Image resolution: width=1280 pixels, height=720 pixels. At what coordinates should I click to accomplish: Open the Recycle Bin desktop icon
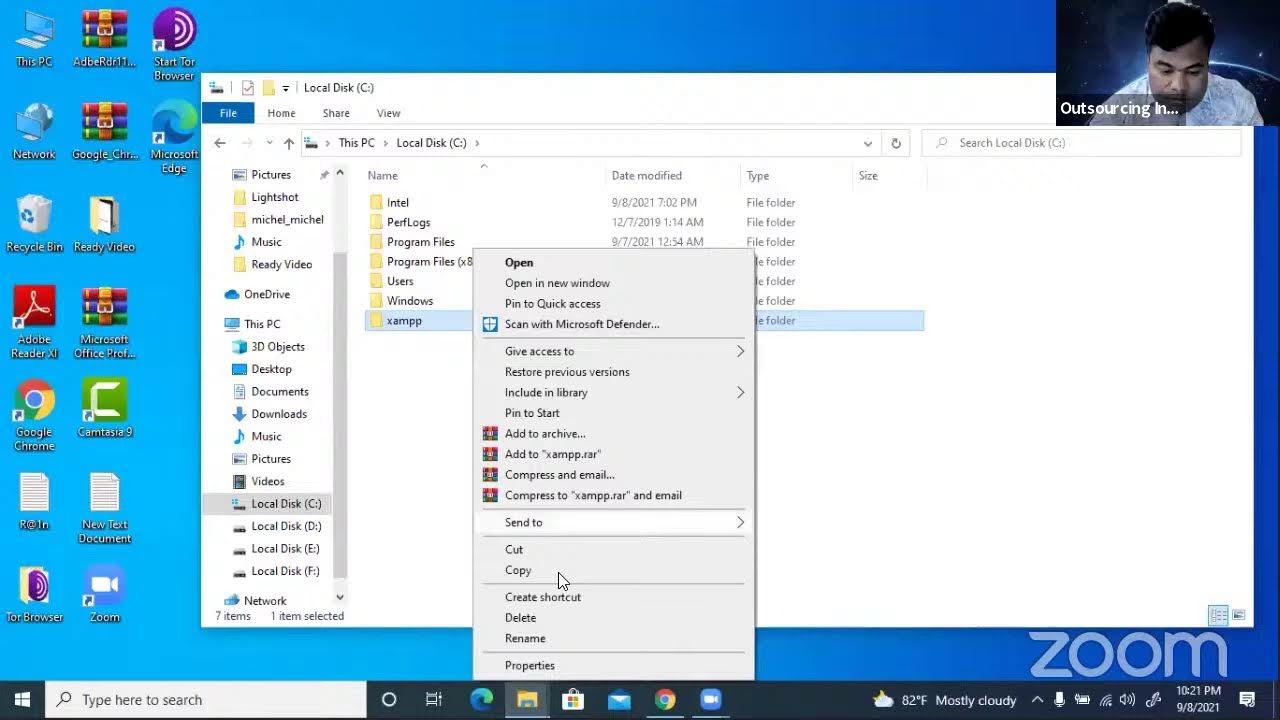34,223
